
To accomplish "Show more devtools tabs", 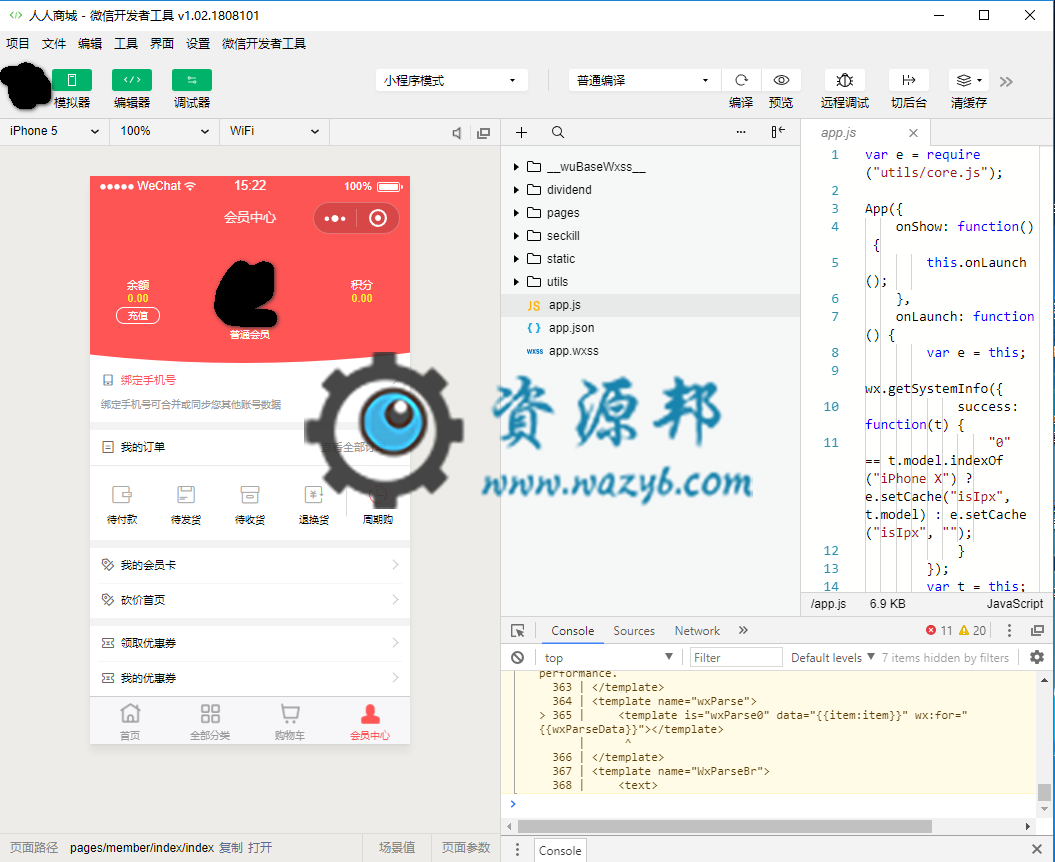I will (x=743, y=631).
